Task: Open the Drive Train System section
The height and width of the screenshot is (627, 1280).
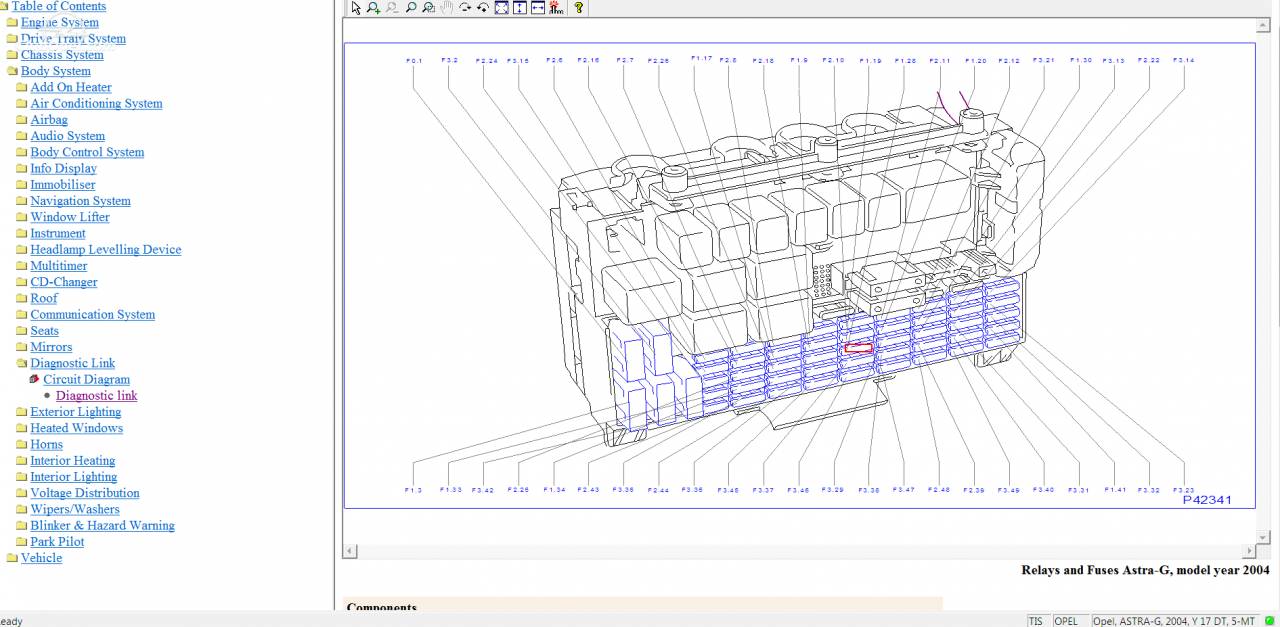Action: [73, 39]
